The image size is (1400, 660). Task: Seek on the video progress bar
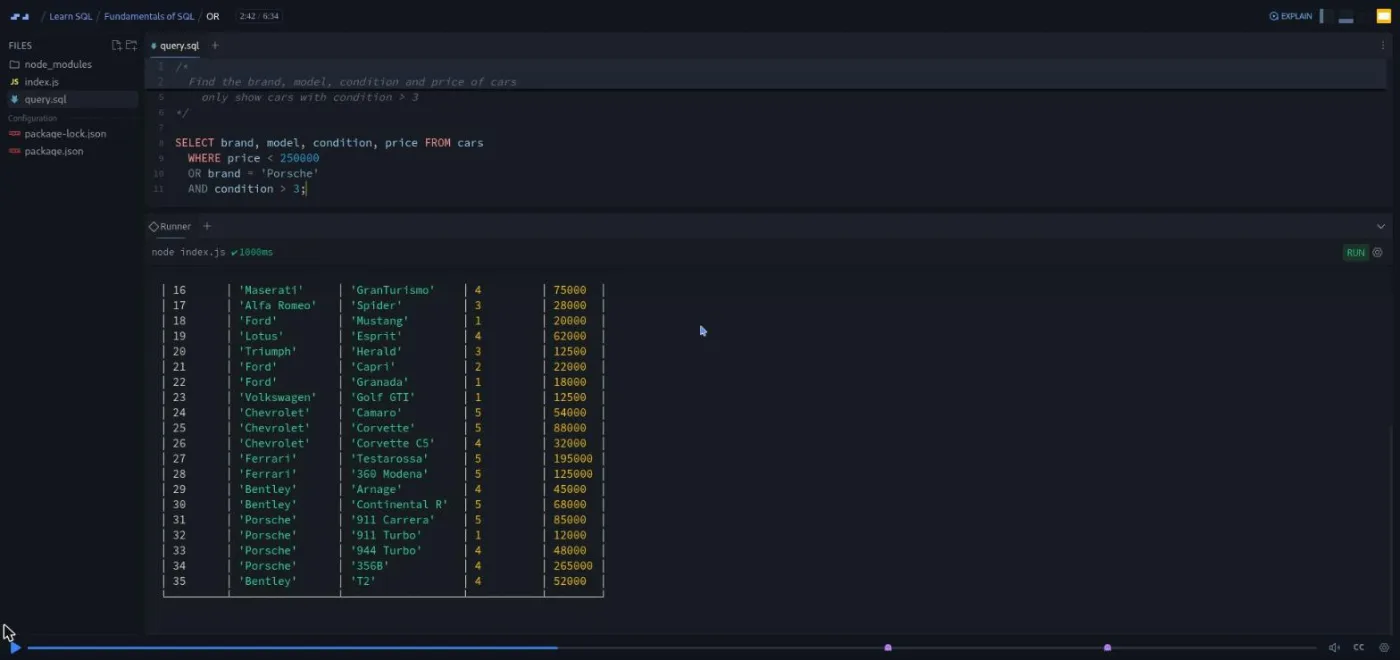tap(671, 648)
